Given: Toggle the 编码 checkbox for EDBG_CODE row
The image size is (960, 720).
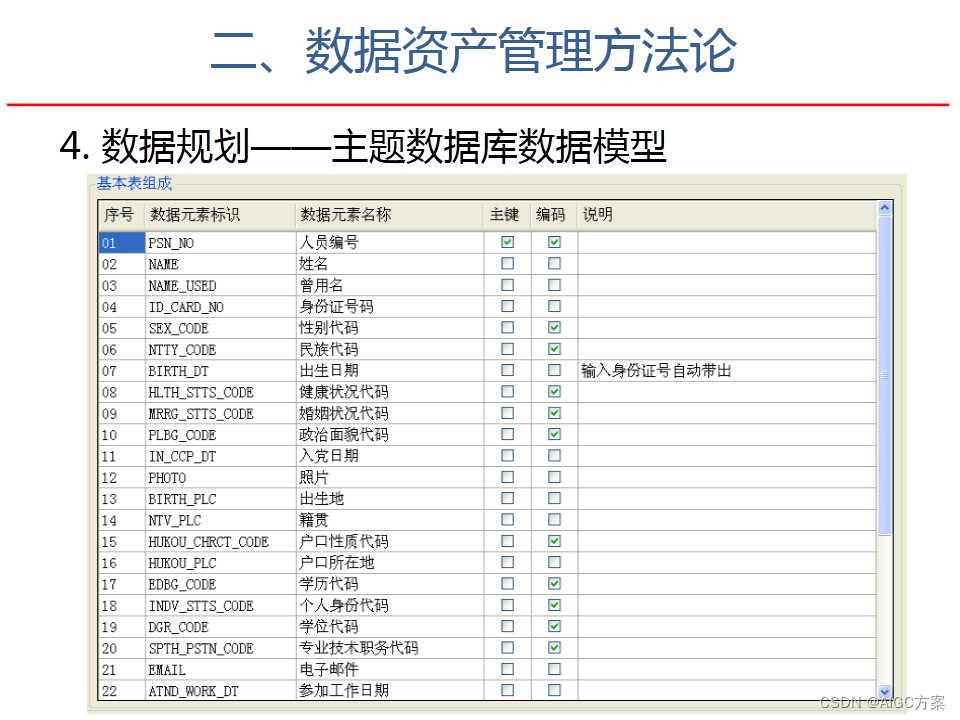Looking at the screenshot, I should pyautogui.click(x=554, y=583).
